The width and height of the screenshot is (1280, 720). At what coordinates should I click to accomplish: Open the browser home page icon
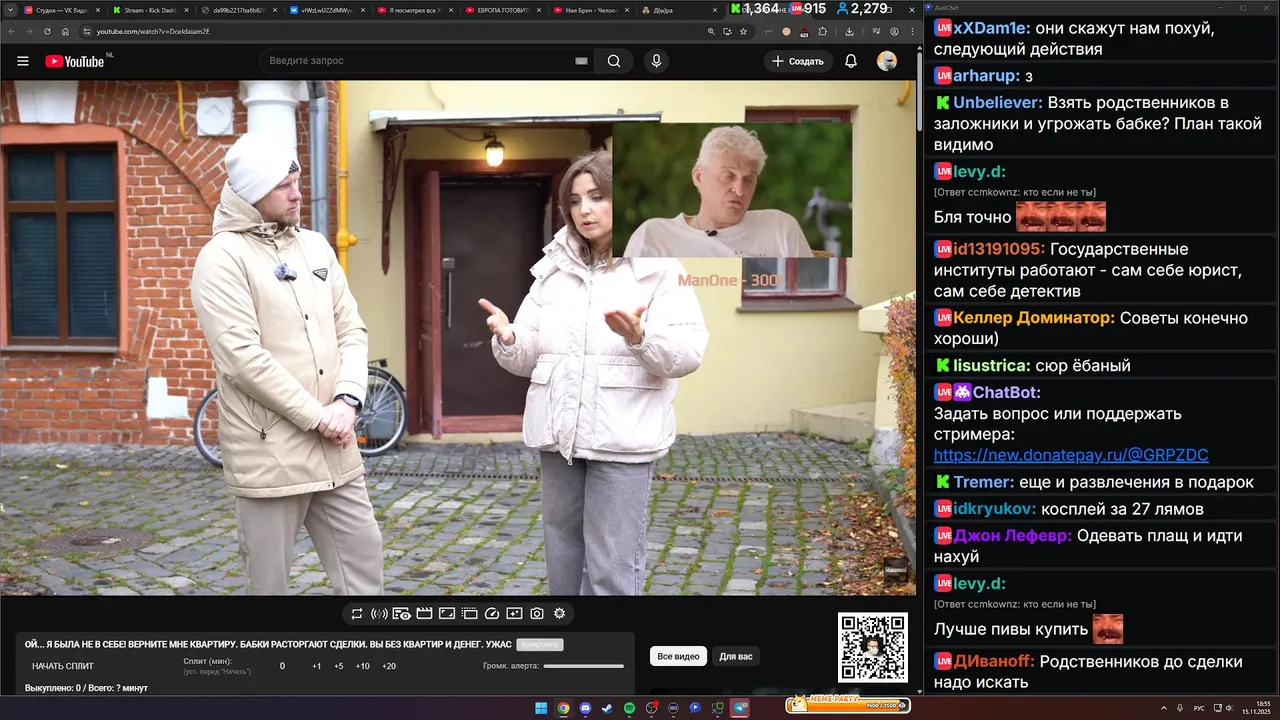tap(65, 31)
